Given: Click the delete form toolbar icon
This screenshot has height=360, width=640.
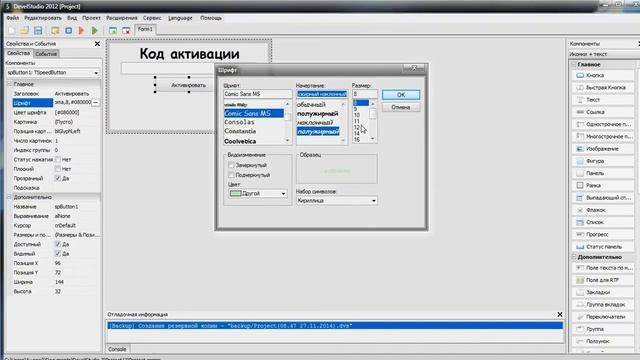Looking at the screenshot, I should coord(126,31).
